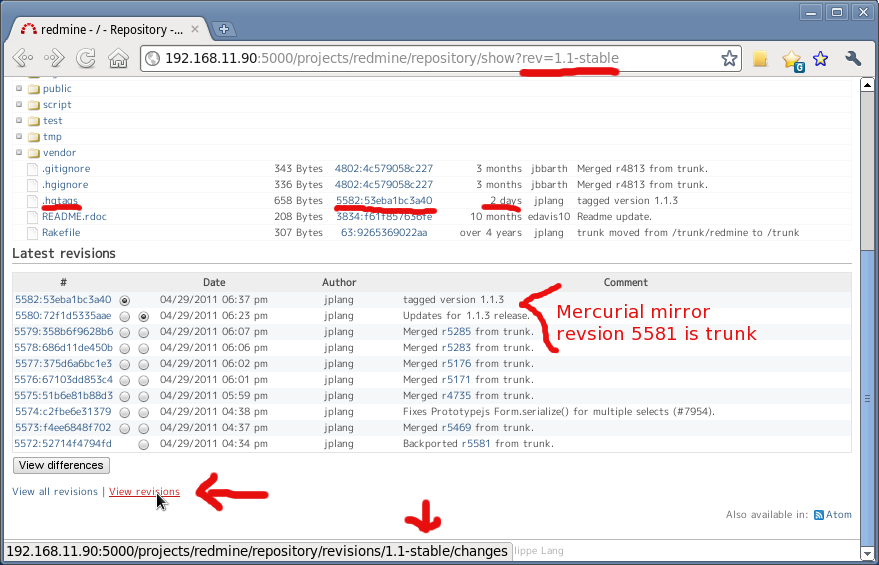Image resolution: width=879 pixels, height=565 pixels.
Task: Click the scrollbar up arrow
Action: coord(867,85)
